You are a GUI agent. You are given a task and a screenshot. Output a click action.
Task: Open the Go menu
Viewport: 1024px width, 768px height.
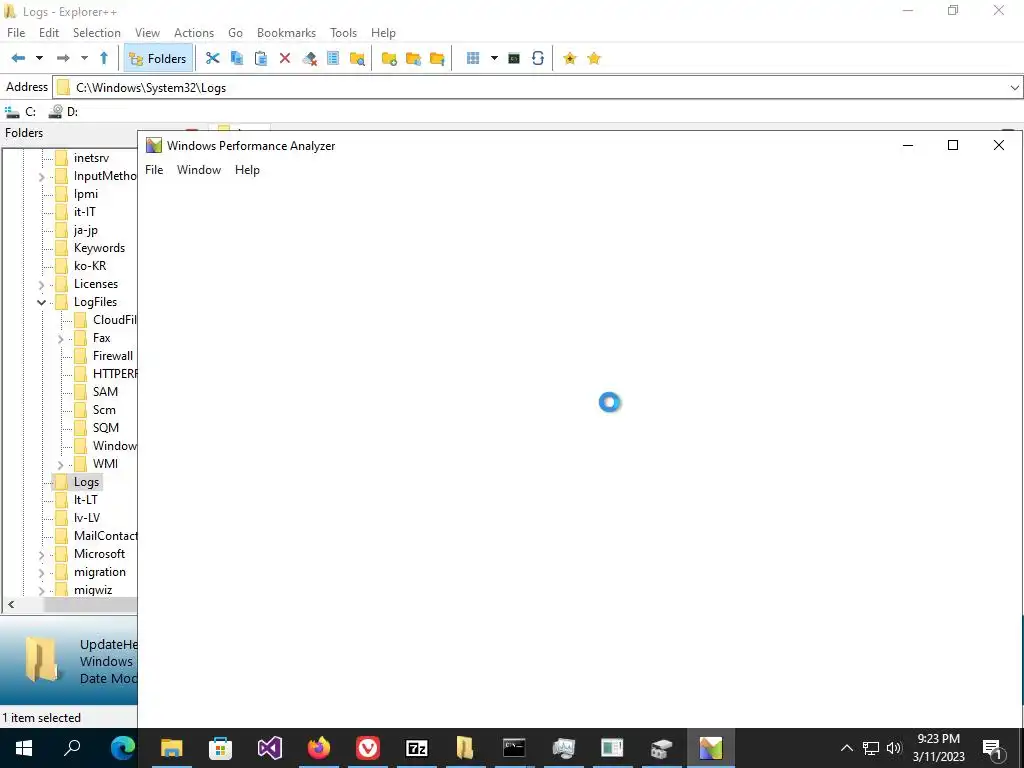pyautogui.click(x=235, y=33)
